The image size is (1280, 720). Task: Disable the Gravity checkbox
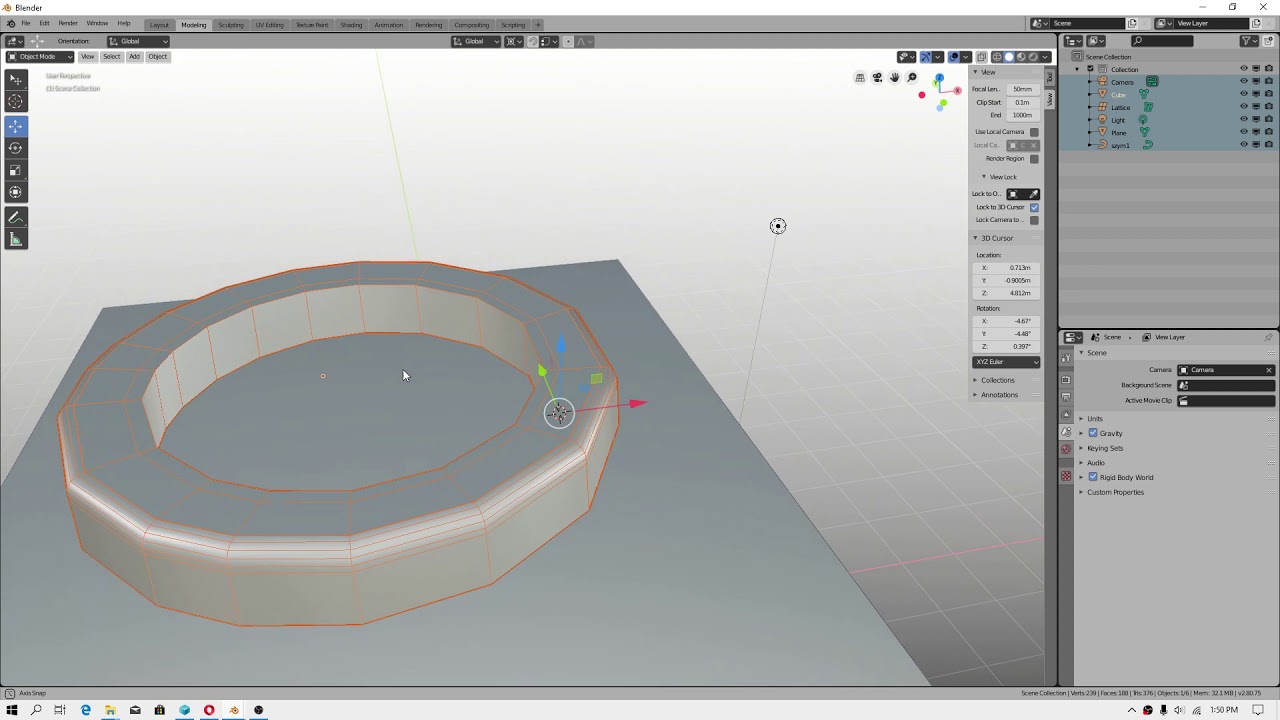(1093, 433)
